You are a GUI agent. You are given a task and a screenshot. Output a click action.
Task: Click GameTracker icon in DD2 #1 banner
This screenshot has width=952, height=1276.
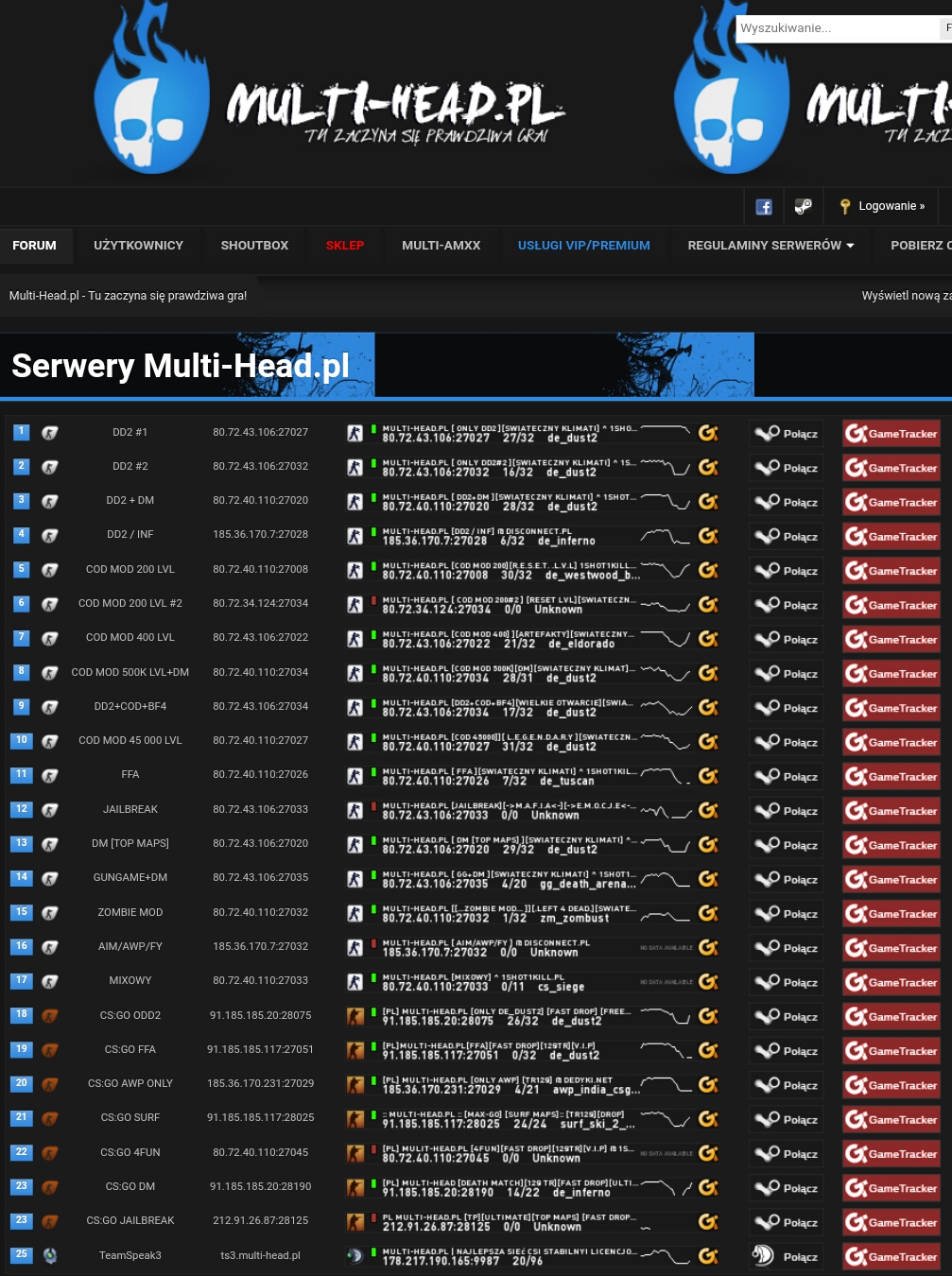tap(708, 433)
